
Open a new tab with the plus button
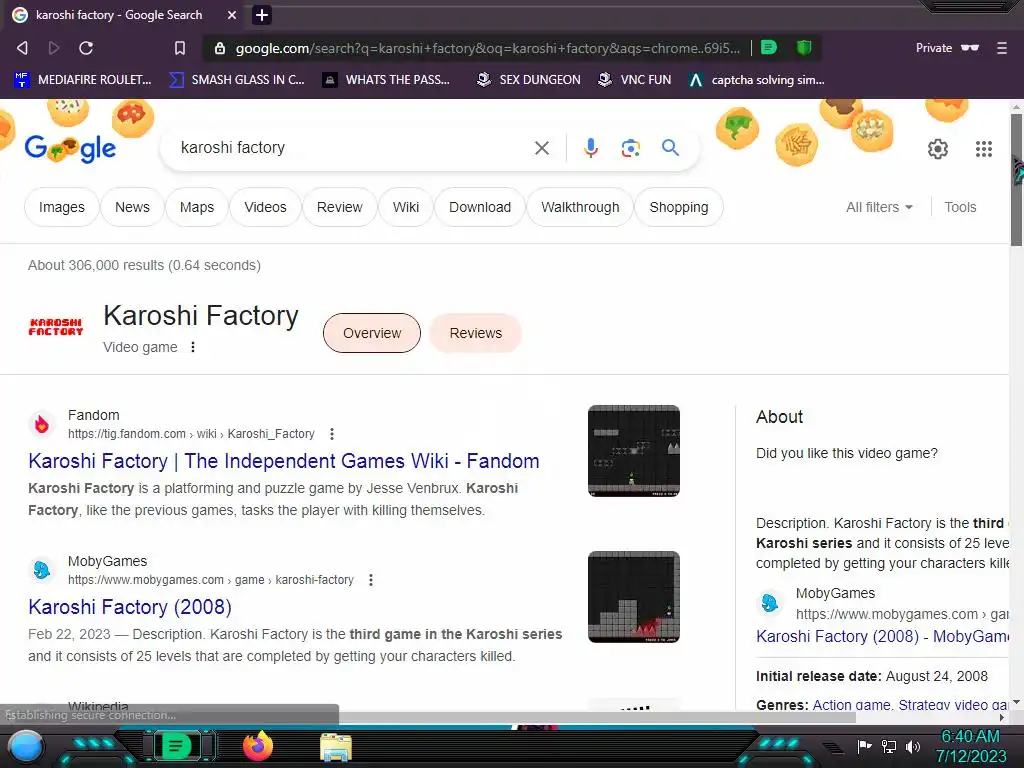tap(262, 14)
